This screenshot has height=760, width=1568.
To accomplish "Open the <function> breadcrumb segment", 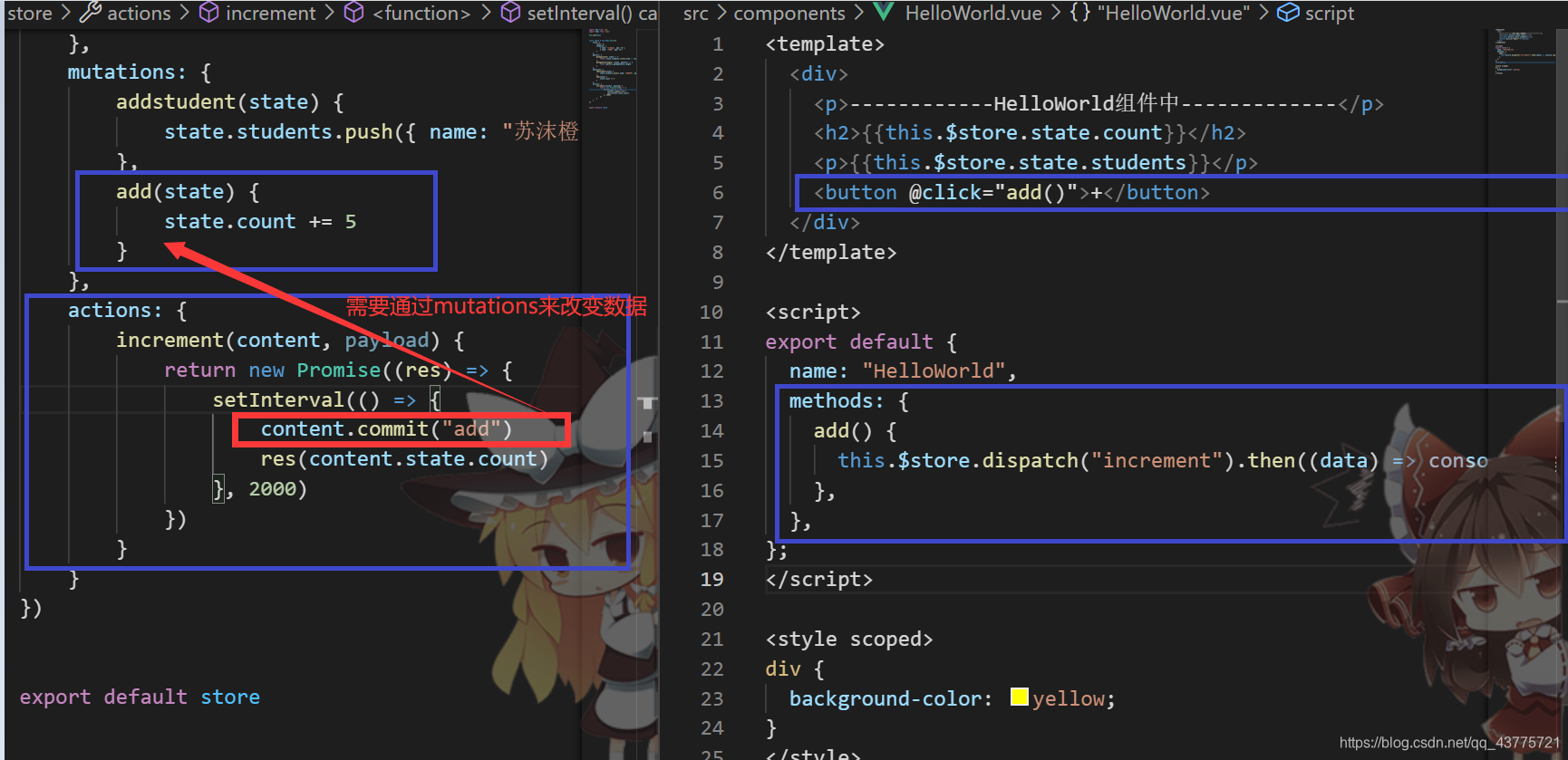I will click(x=421, y=13).
